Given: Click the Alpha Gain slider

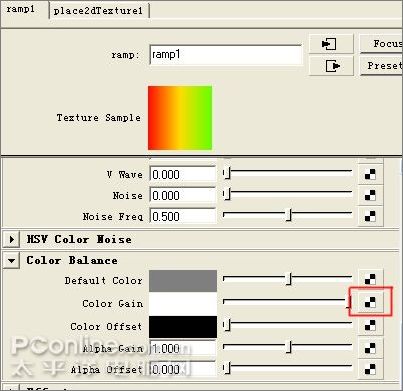Looking at the screenshot, I should point(287,348).
